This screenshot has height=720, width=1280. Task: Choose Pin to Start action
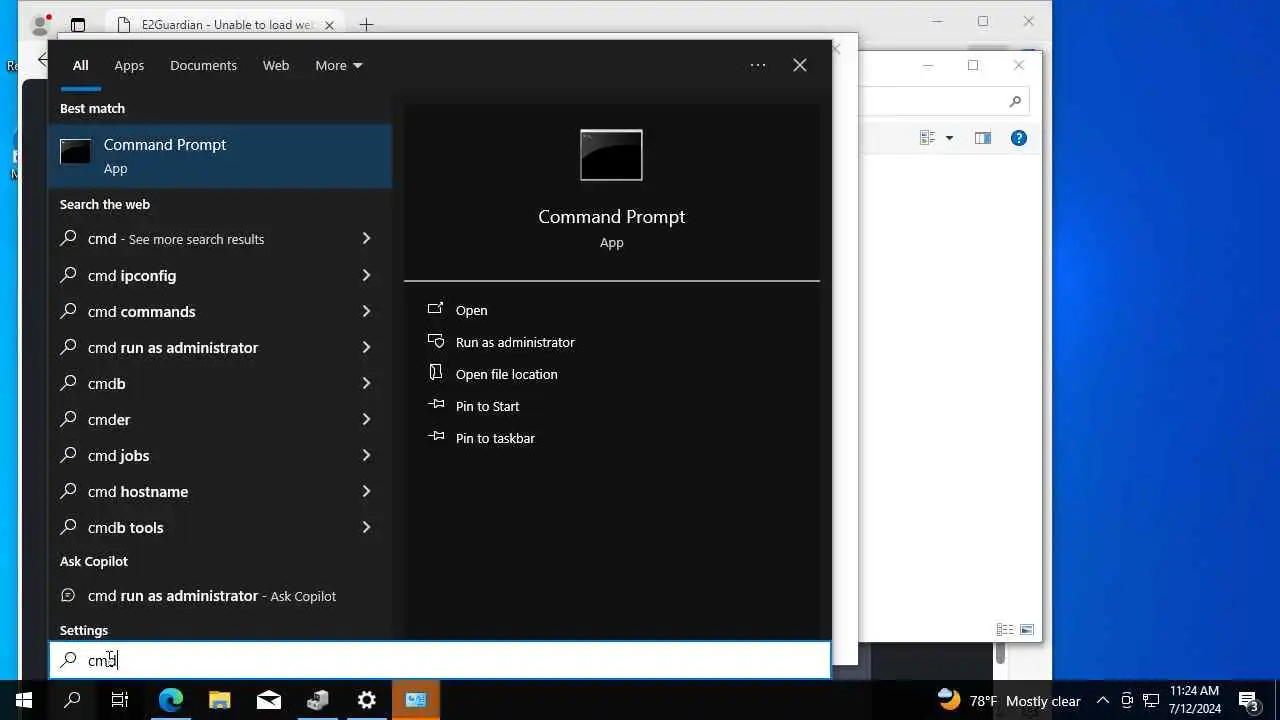pos(487,406)
